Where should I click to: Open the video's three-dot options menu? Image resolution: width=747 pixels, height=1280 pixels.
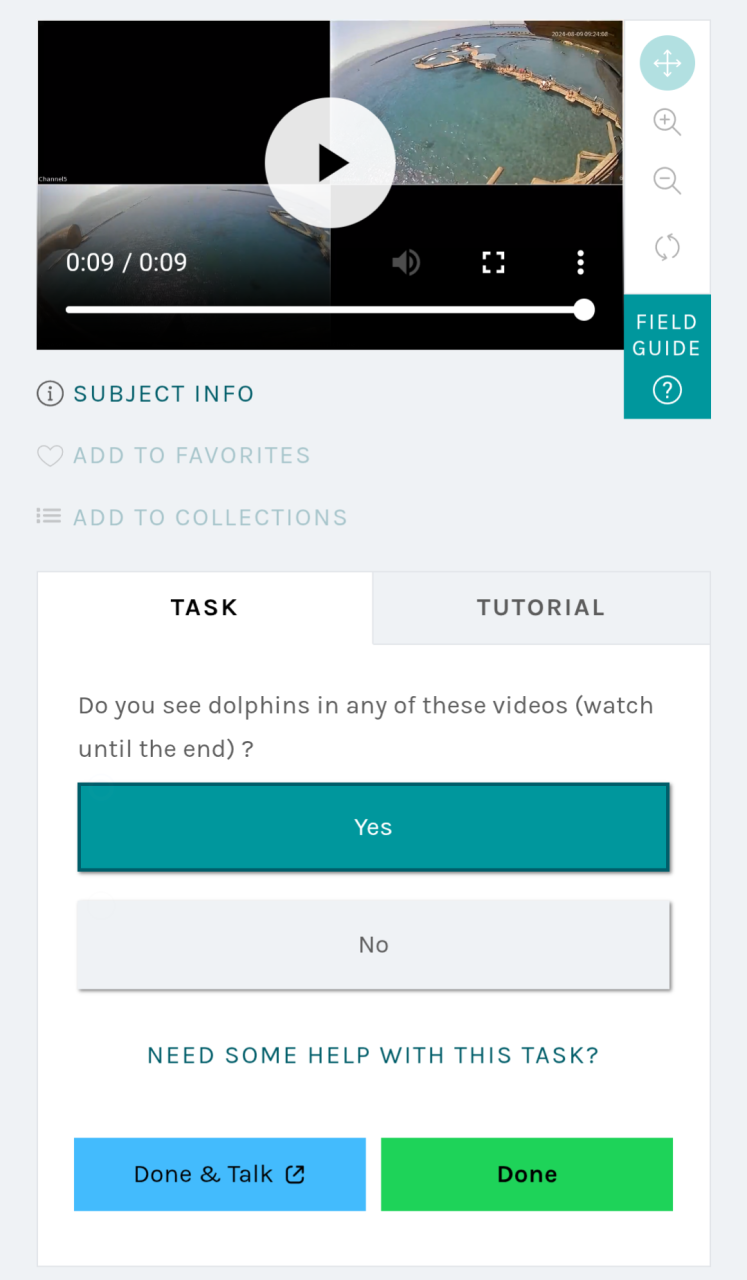tap(580, 263)
